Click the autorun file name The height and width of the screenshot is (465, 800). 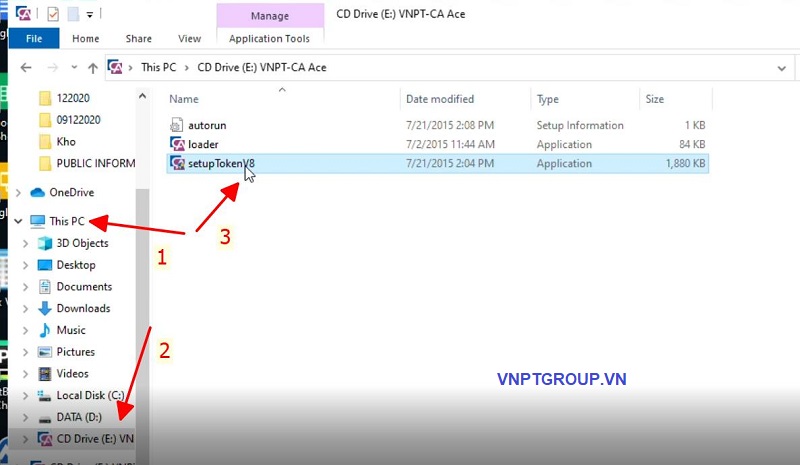207,126
